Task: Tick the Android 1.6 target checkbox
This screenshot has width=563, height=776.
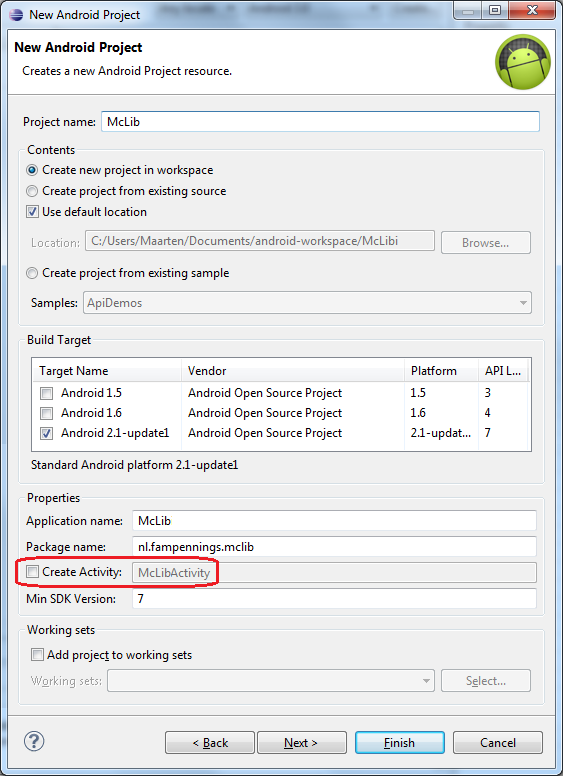Action: pyautogui.click(x=47, y=413)
